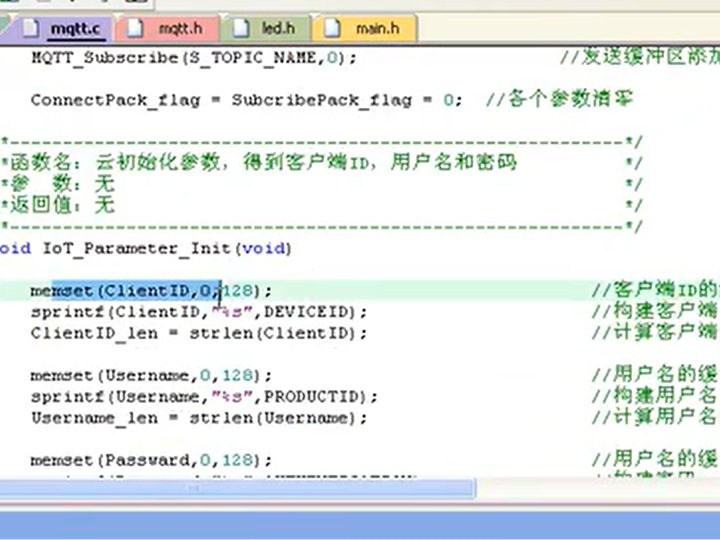Click the IoT_Parameter_Init function name
The height and width of the screenshot is (540, 720).
click(x=140, y=248)
